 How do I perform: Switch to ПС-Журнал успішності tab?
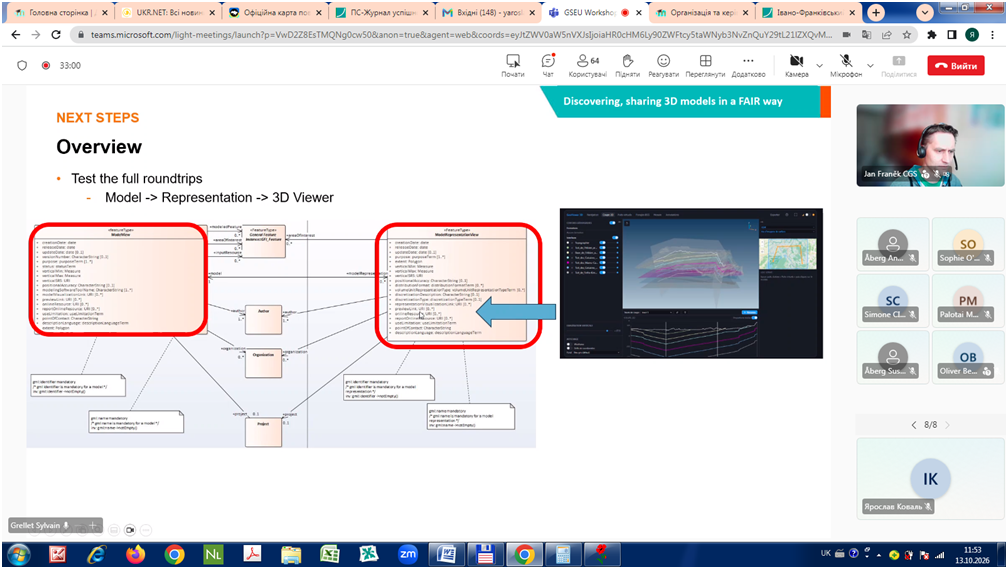[x=383, y=12]
